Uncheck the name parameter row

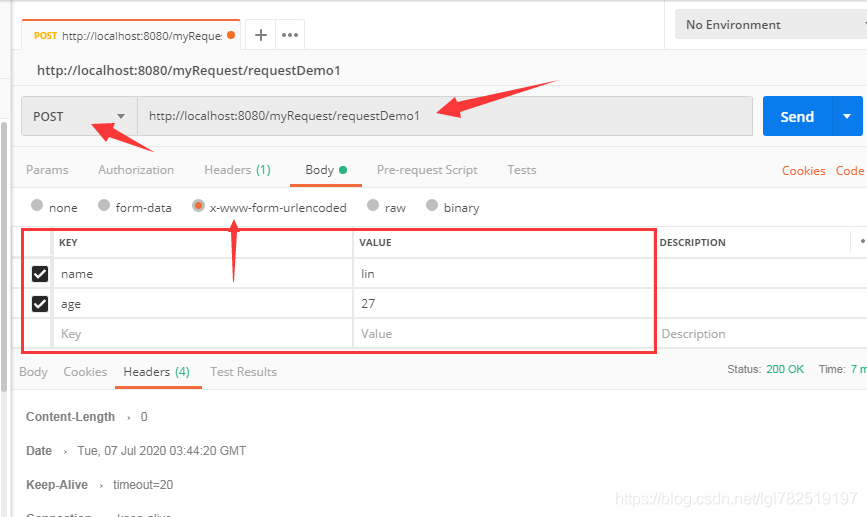coord(40,274)
